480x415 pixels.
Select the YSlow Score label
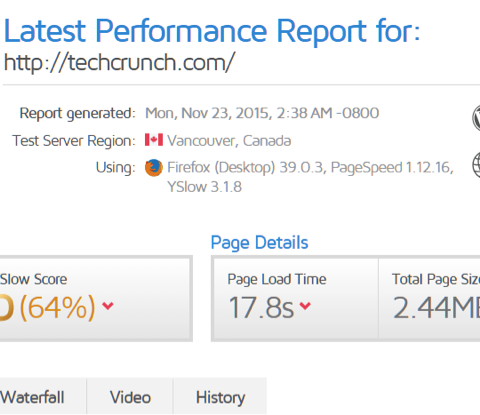point(33,279)
